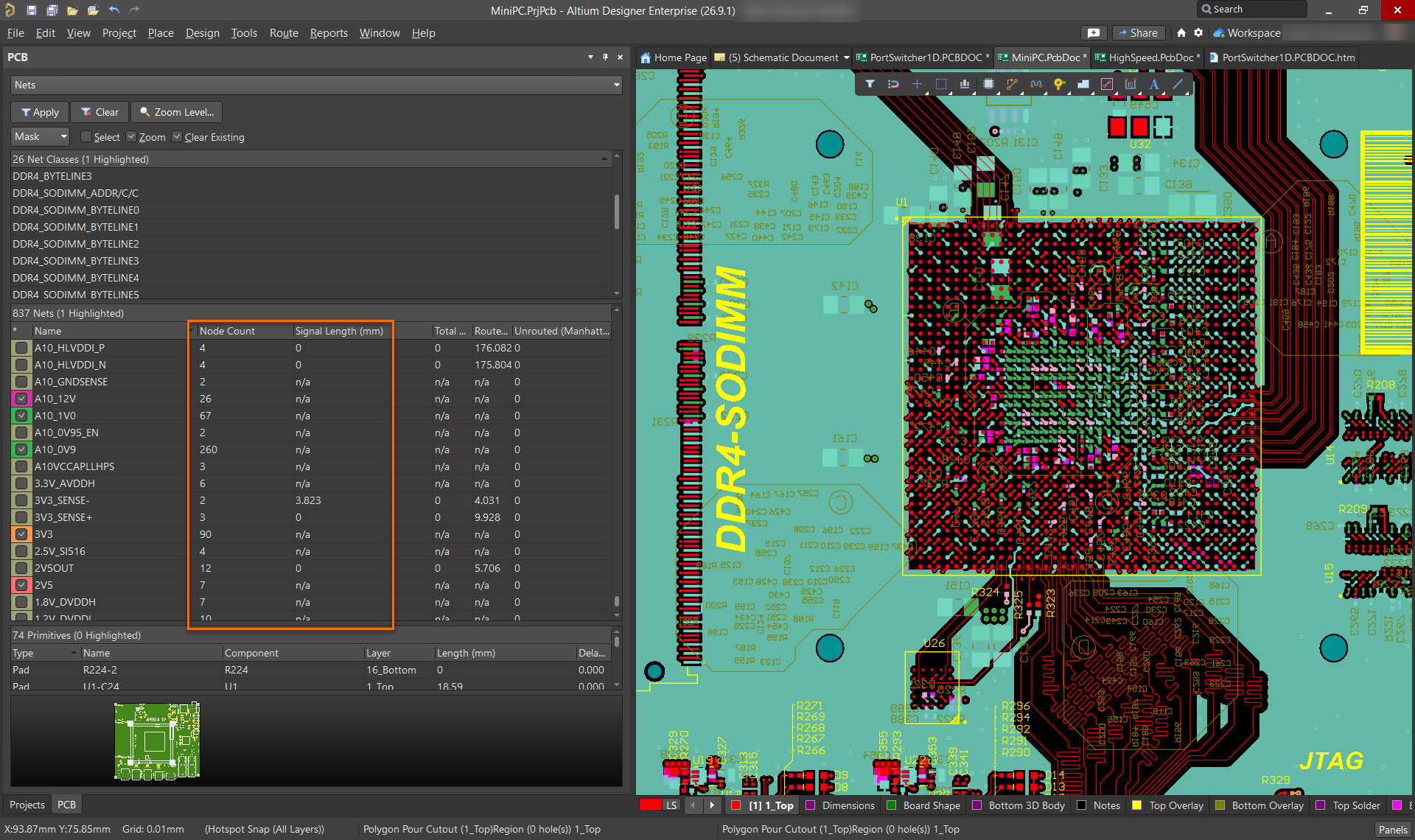Click the Undo arrow icon

(x=114, y=10)
